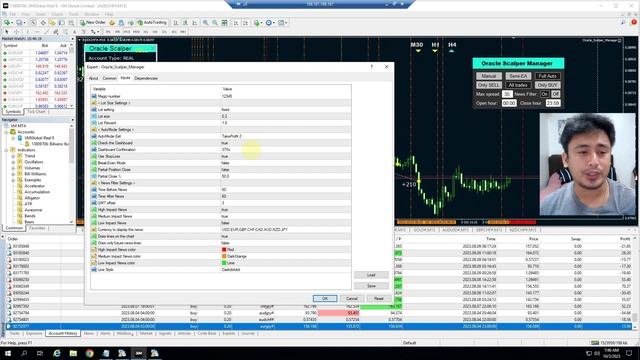Select the crosshair tool
Screen dimensions: 640x360
(x=16, y=31)
